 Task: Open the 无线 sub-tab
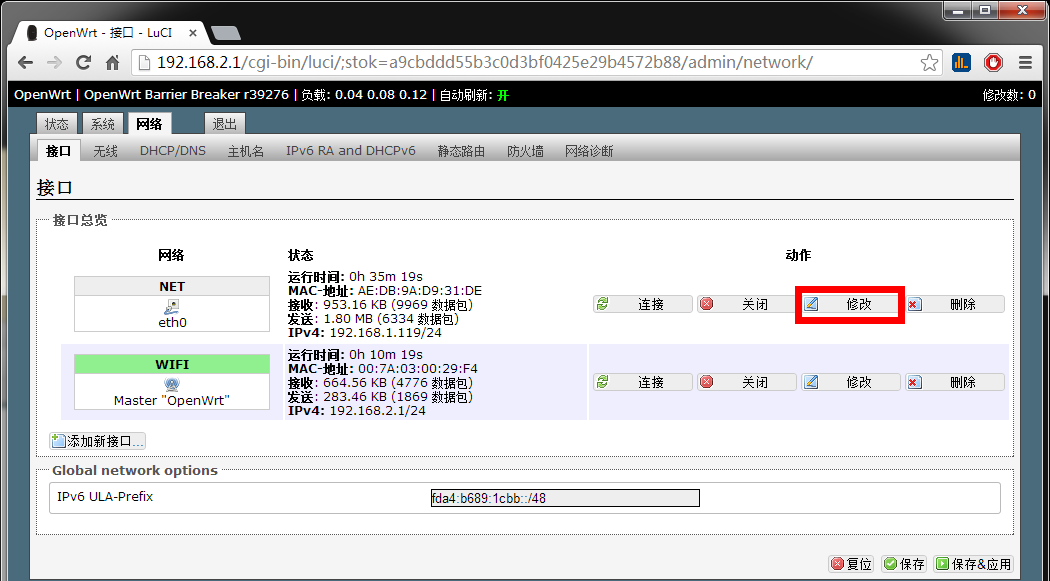105,151
